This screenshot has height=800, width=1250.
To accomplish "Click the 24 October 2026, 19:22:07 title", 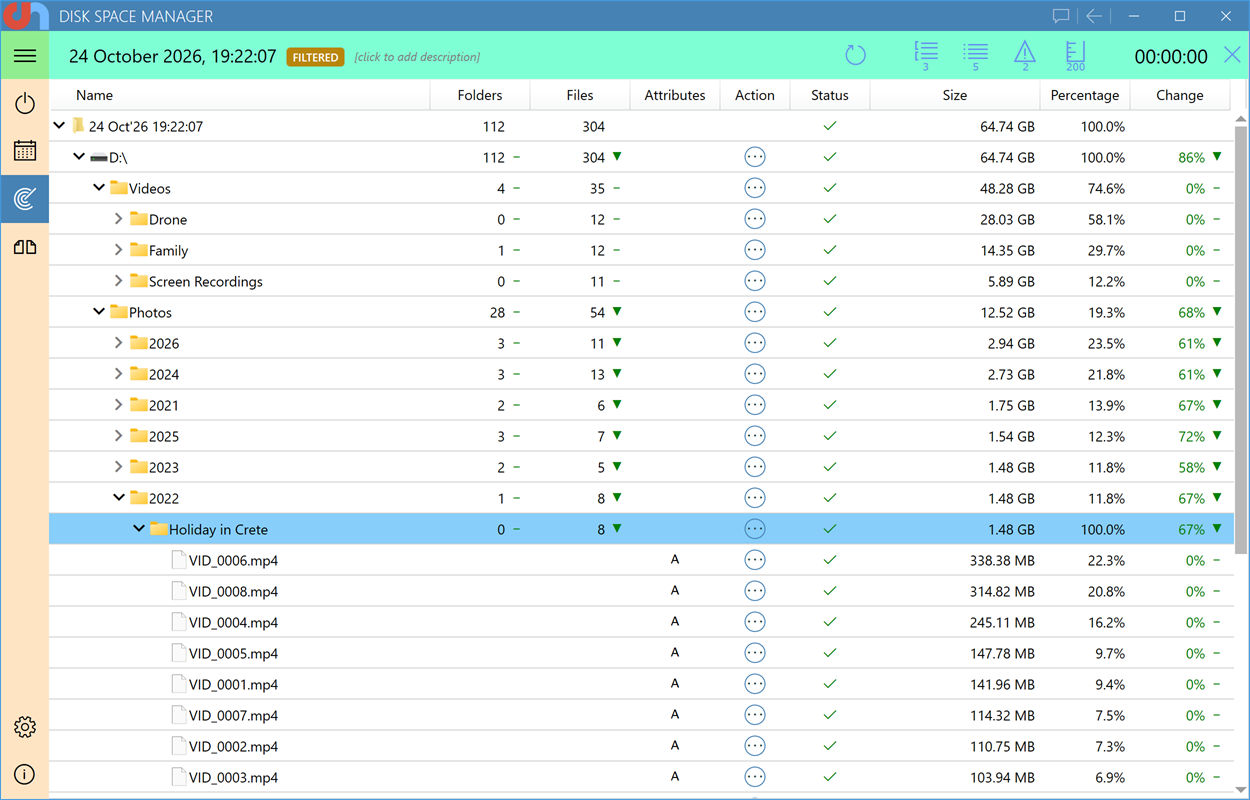I will (172, 57).
